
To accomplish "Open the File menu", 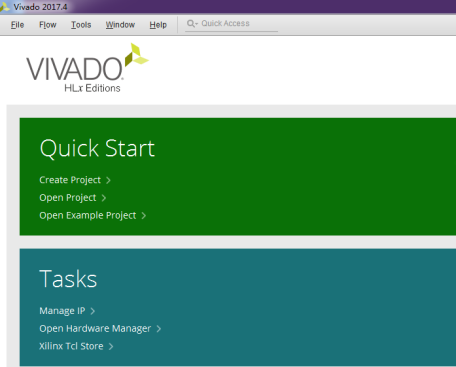I will (17, 25).
